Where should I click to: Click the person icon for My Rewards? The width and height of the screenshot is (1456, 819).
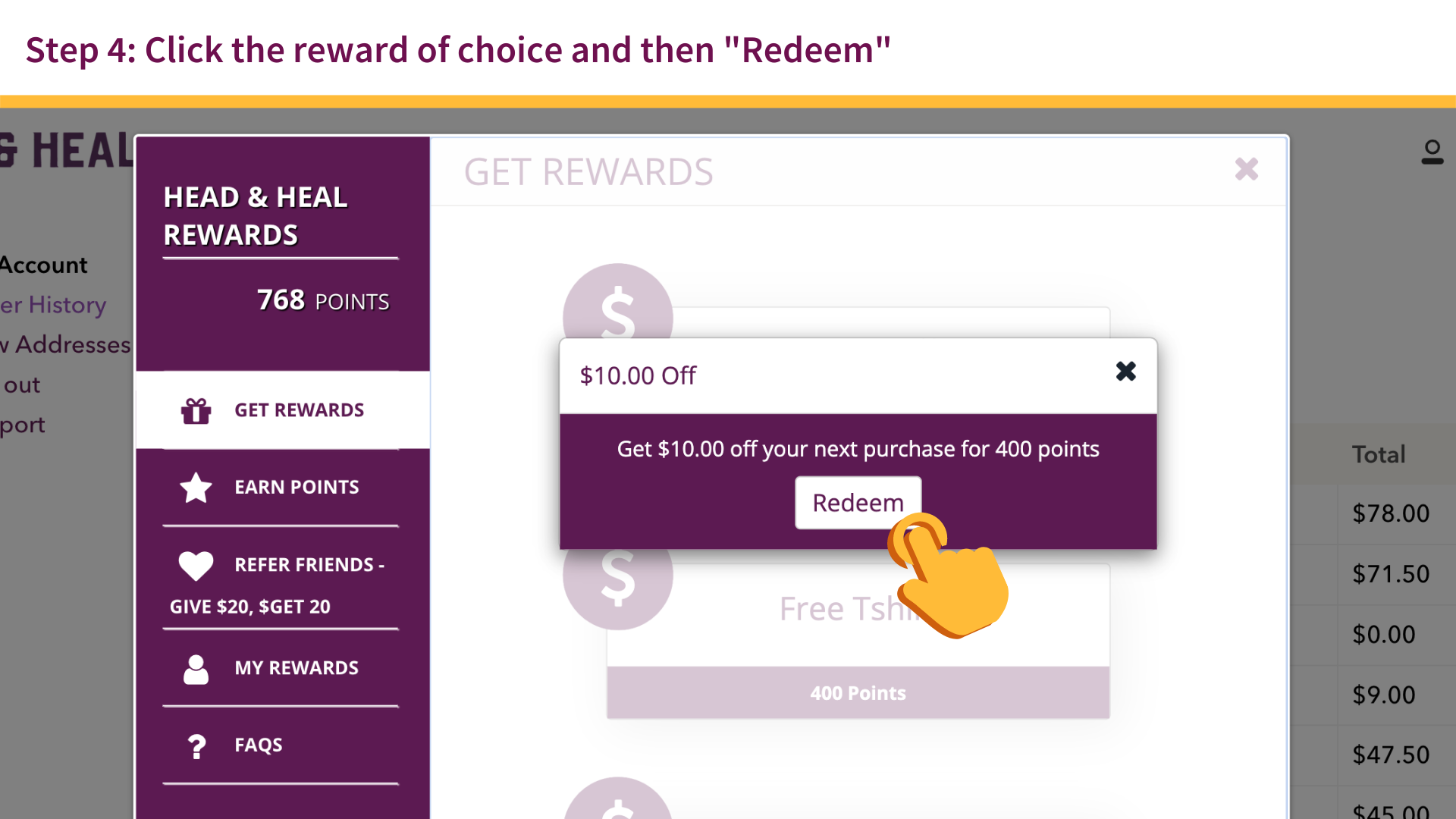pos(196,669)
